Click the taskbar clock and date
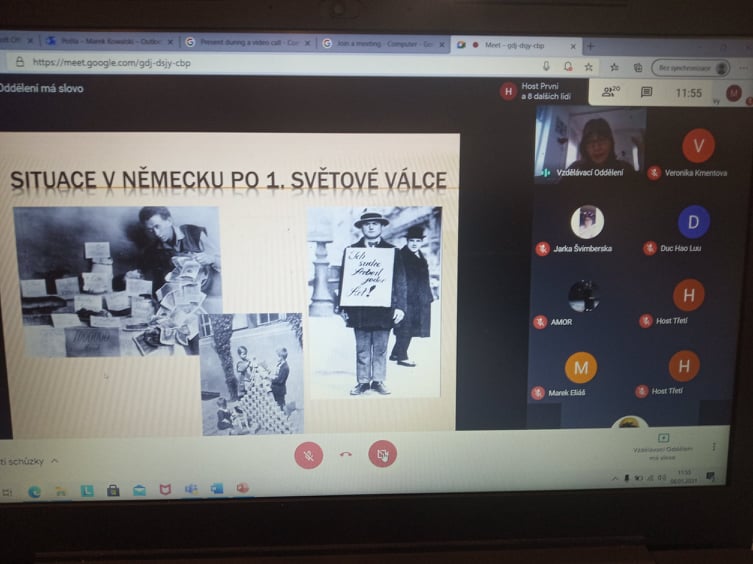This screenshot has height=564, width=753. [684, 477]
